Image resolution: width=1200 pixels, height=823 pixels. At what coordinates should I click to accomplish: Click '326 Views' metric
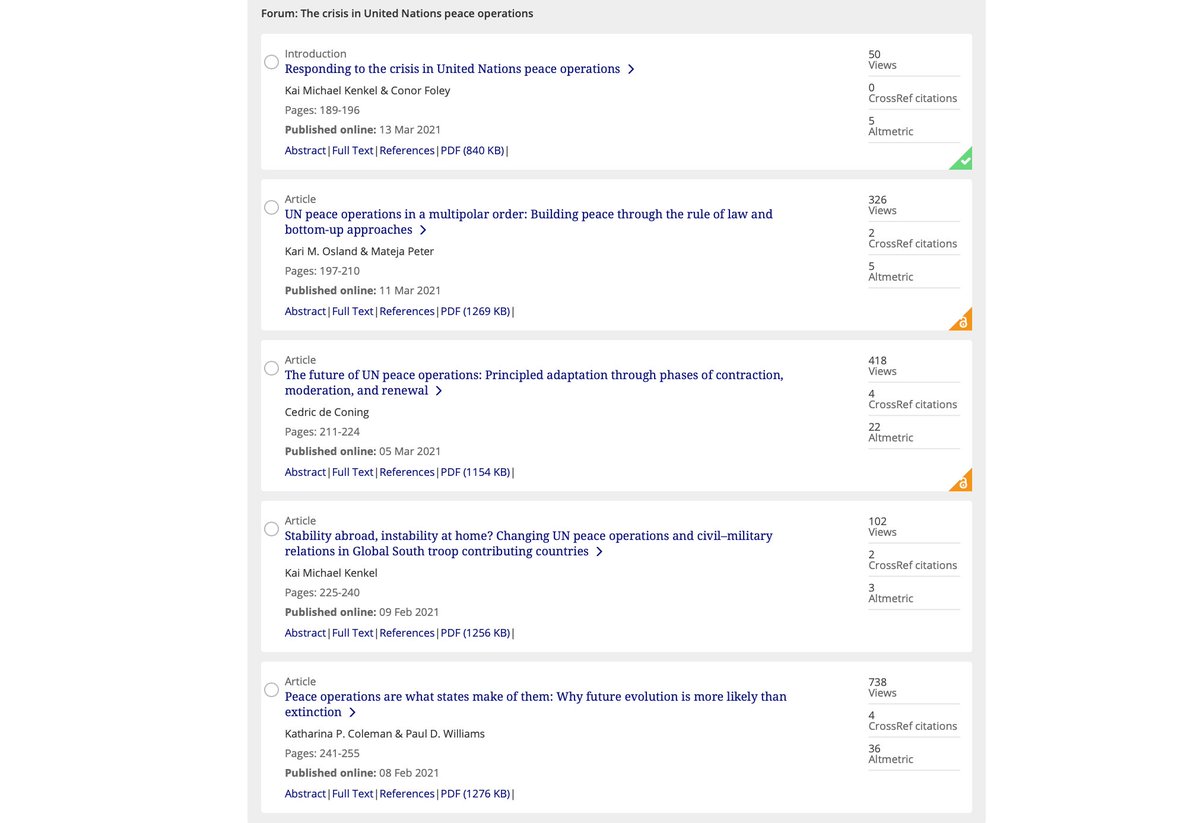coord(883,205)
